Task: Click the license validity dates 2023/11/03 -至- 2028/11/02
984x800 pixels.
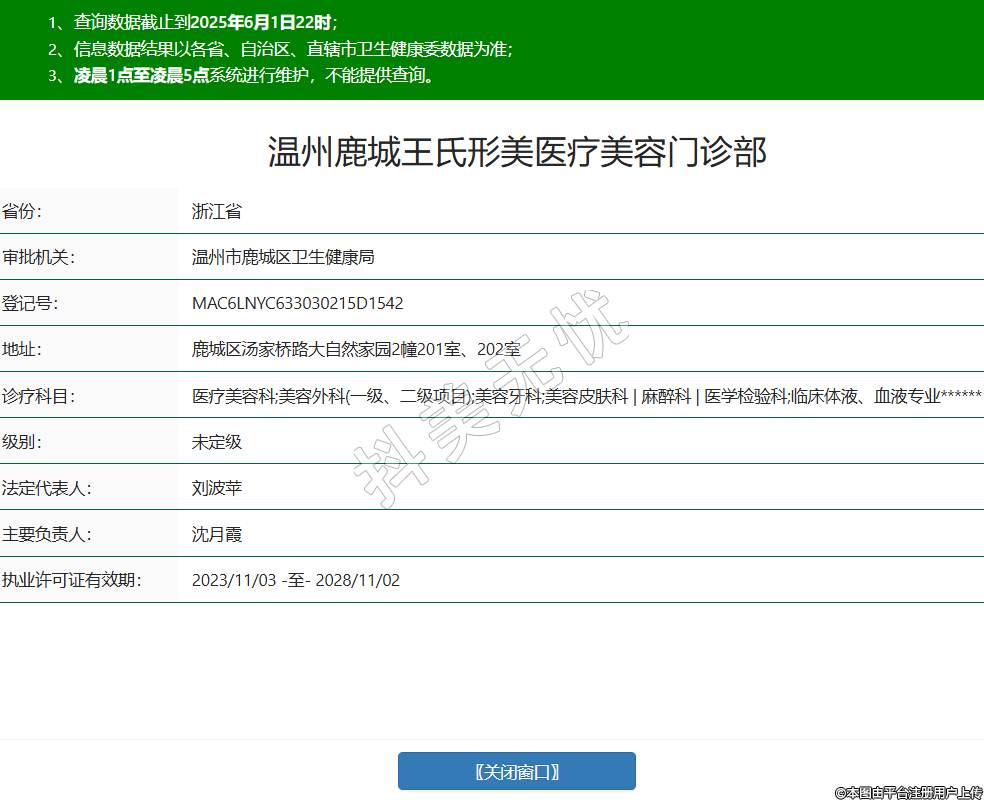Action: (x=295, y=580)
